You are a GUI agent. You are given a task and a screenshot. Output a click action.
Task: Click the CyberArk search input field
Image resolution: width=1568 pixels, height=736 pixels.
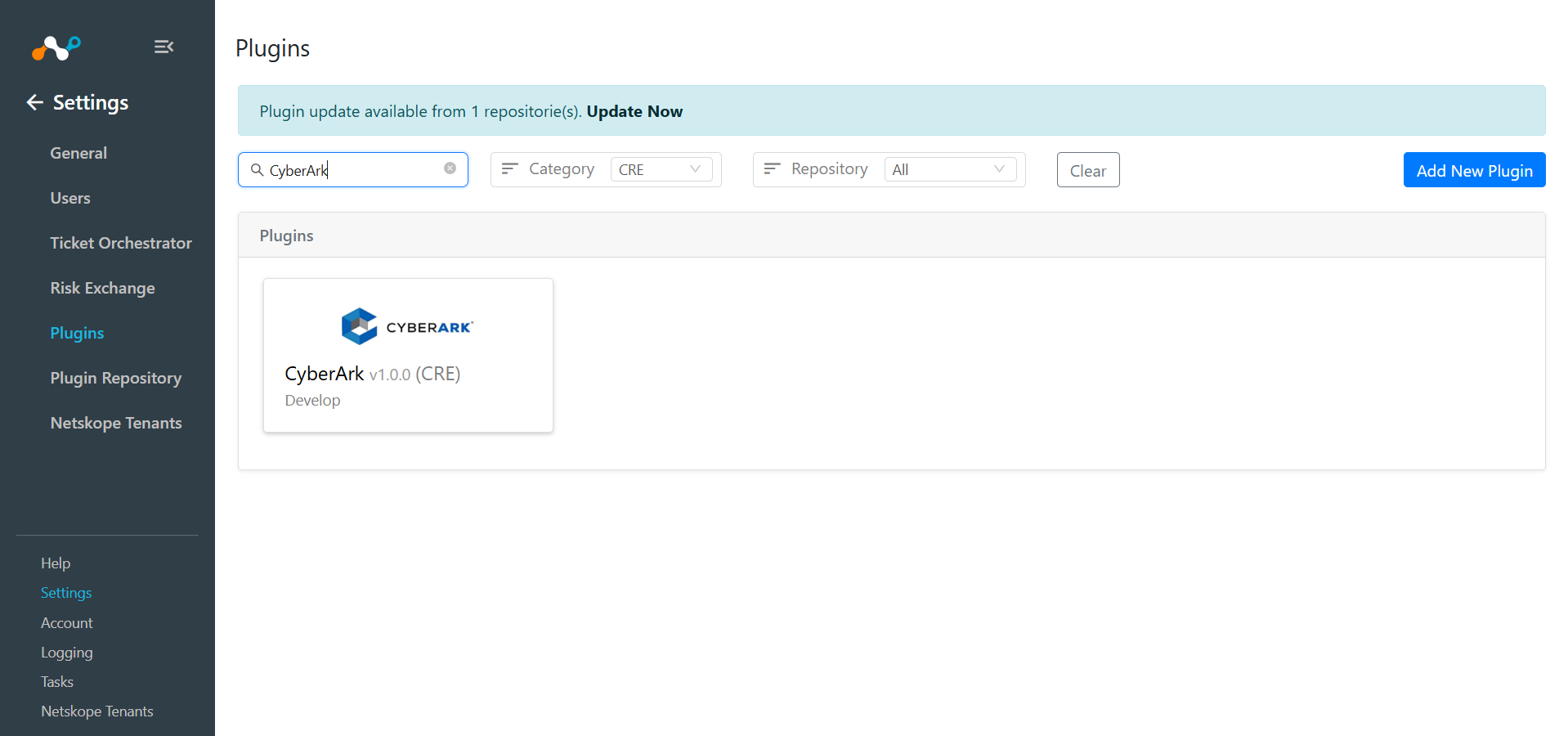353,169
